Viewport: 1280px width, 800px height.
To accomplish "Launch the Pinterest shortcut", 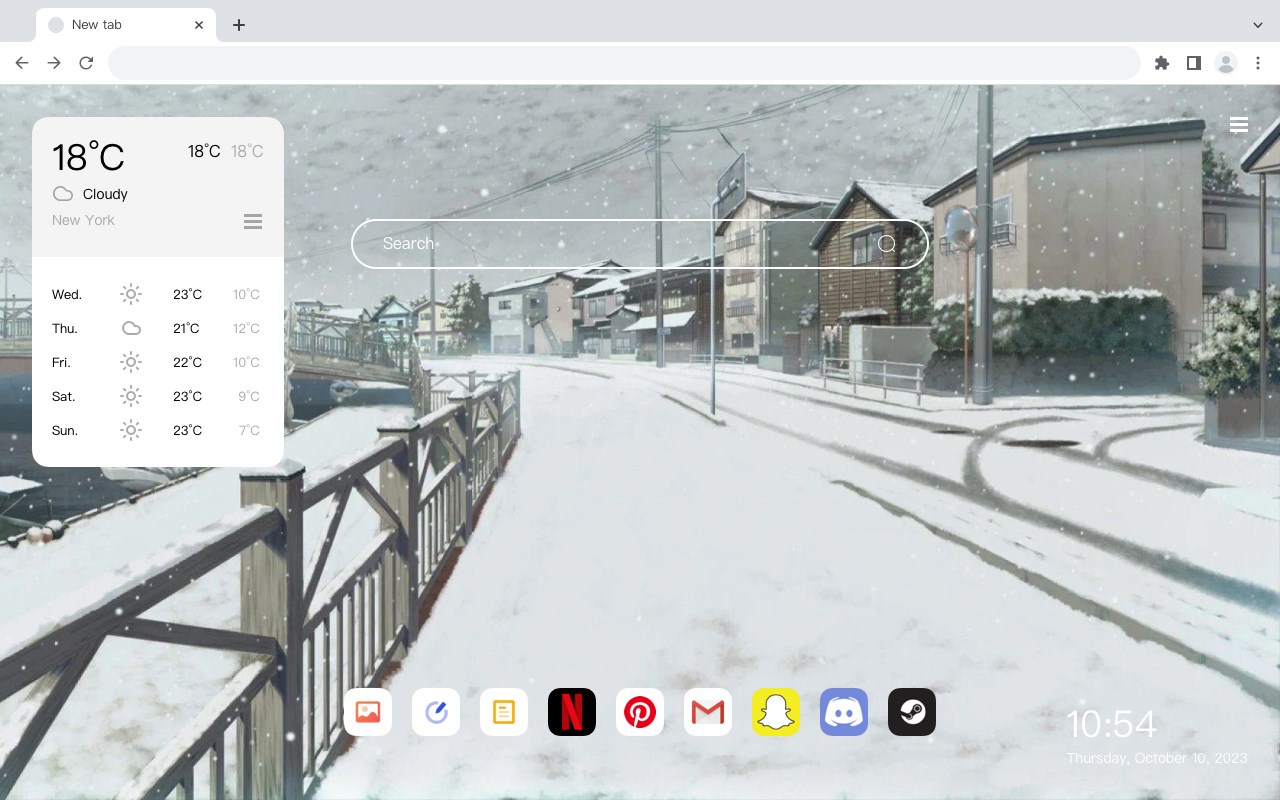I will (x=640, y=712).
